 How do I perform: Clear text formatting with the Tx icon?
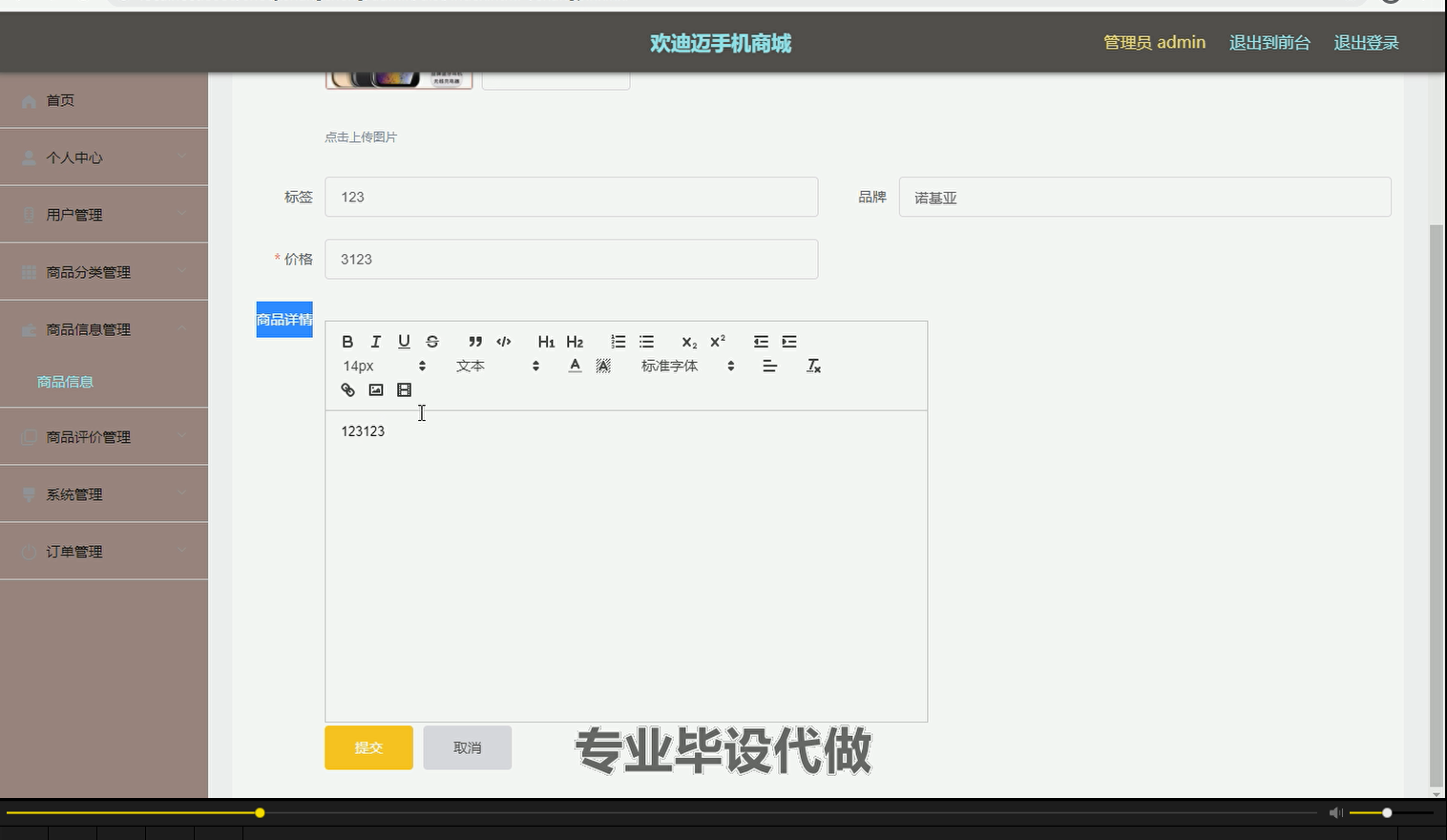(813, 365)
